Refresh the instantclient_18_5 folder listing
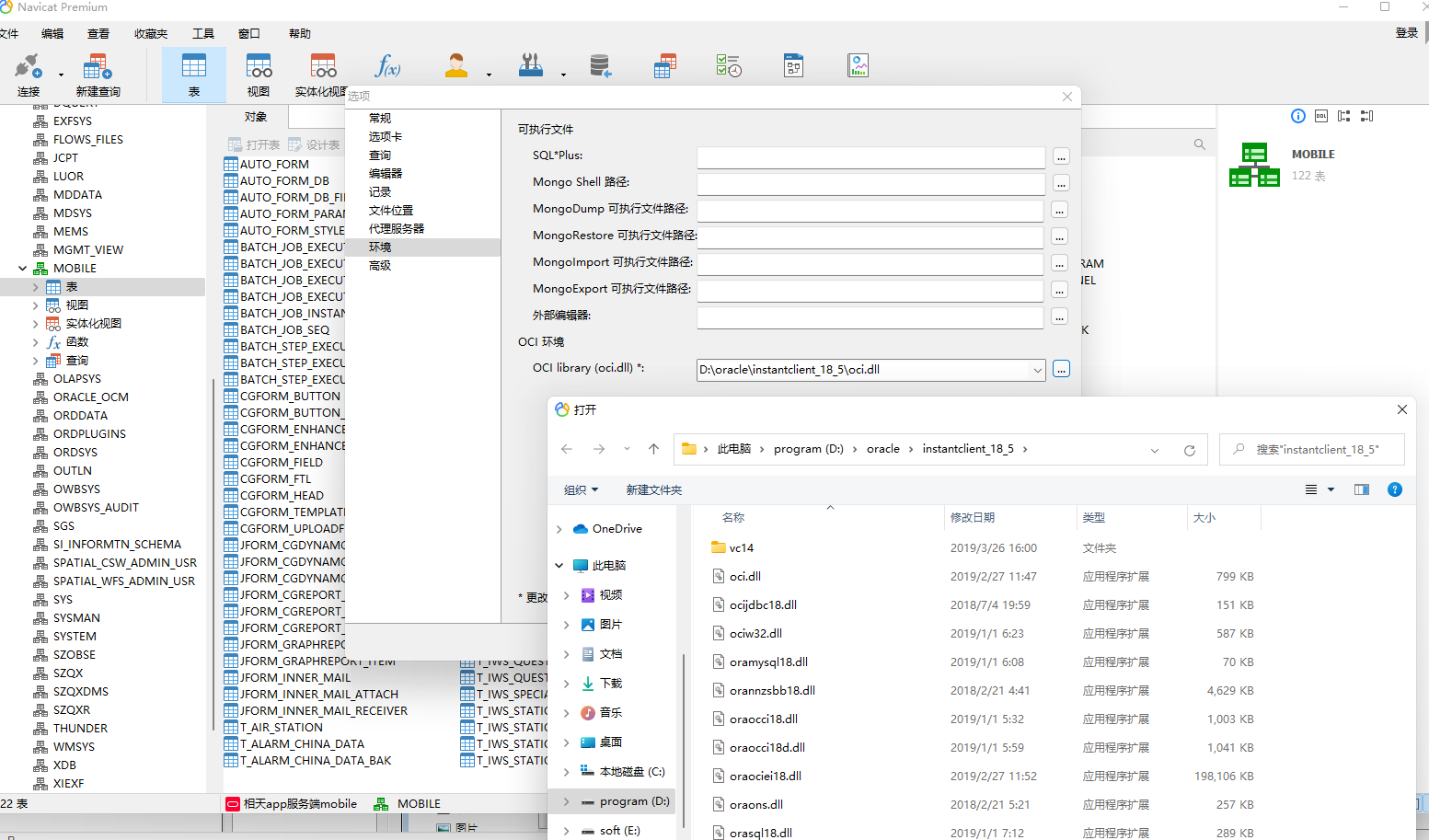 click(x=1190, y=450)
